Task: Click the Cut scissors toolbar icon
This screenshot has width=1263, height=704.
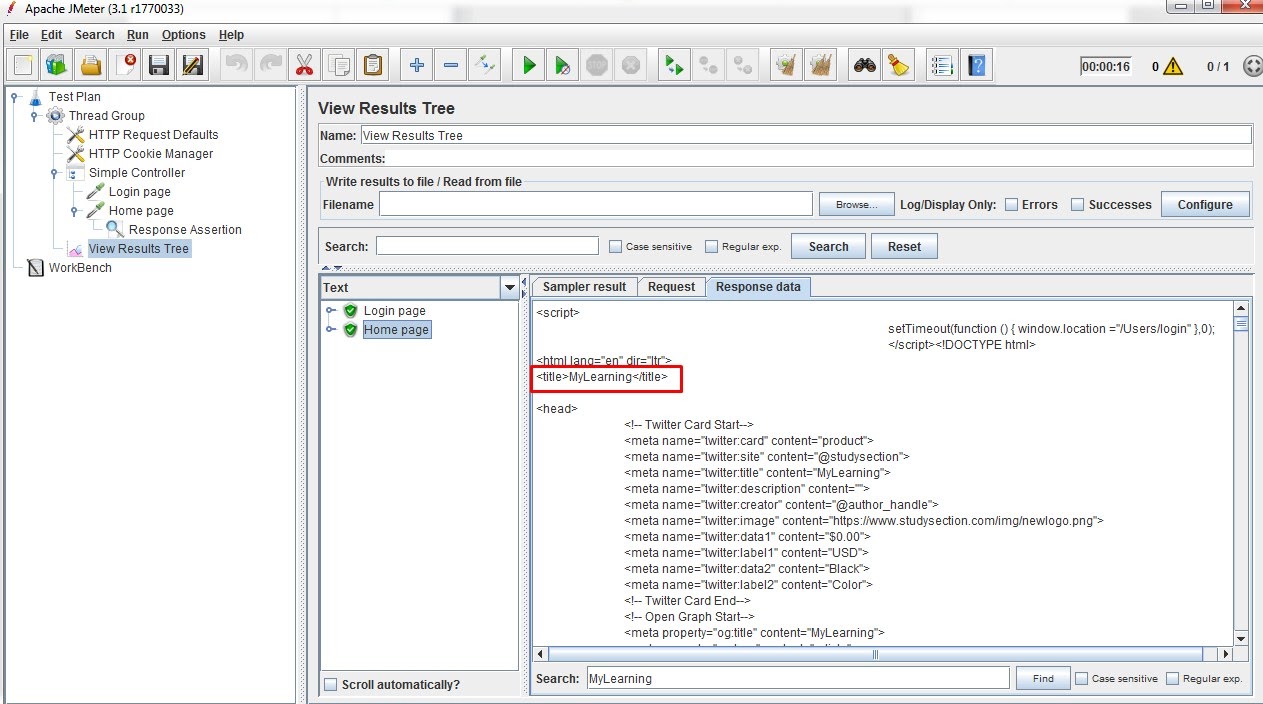Action: pos(304,66)
